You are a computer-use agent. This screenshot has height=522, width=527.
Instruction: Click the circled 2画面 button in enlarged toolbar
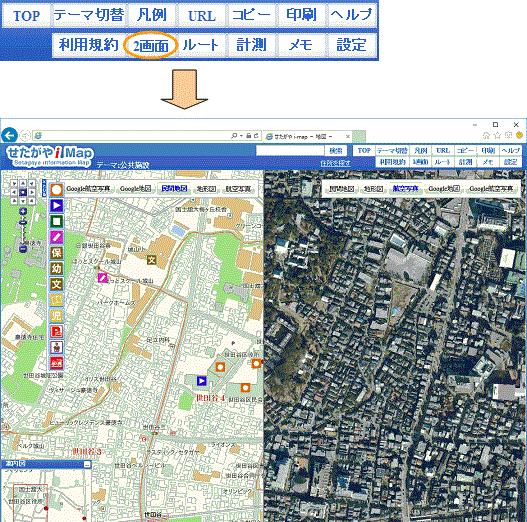click(x=151, y=45)
